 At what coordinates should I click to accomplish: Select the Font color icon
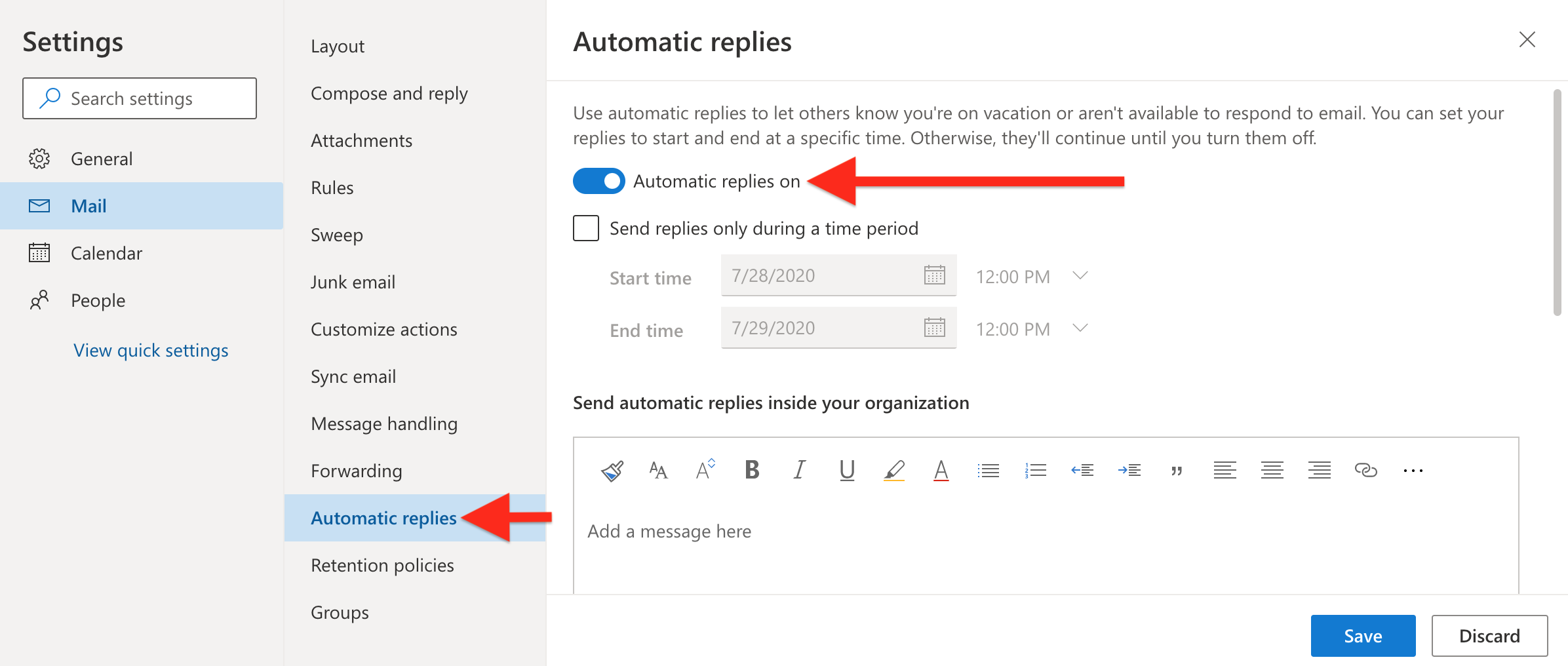pos(941,470)
